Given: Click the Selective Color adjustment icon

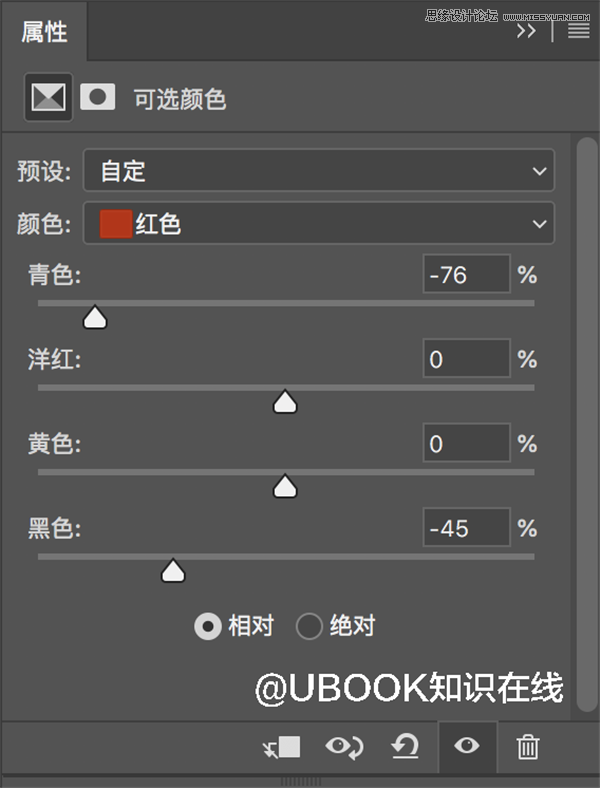Looking at the screenshot, I should pos(48,97).
